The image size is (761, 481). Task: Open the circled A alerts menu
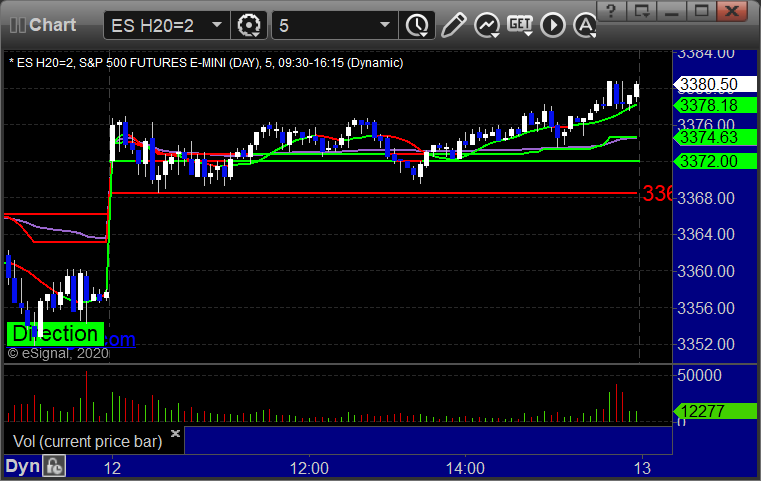[585, 25]
